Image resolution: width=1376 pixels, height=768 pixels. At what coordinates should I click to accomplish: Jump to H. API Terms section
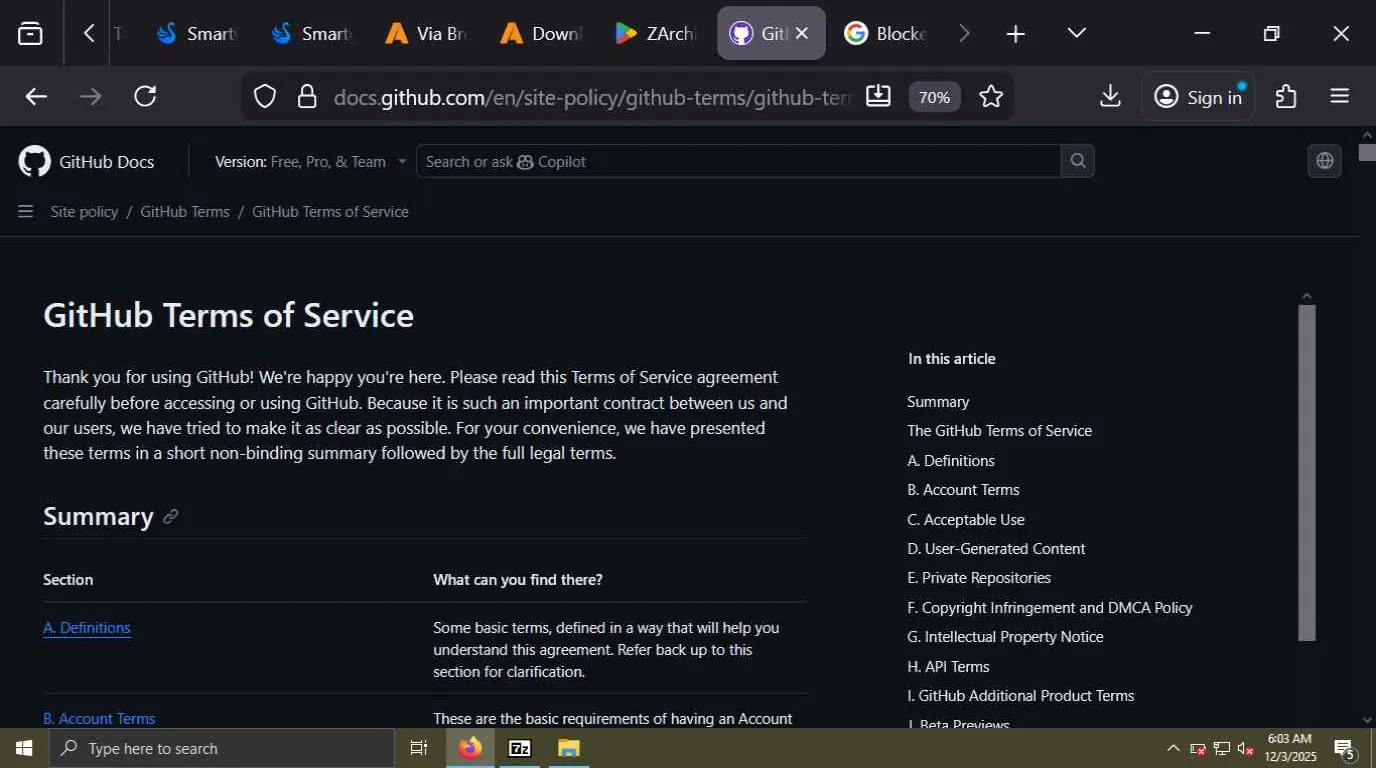click(948, 667)
